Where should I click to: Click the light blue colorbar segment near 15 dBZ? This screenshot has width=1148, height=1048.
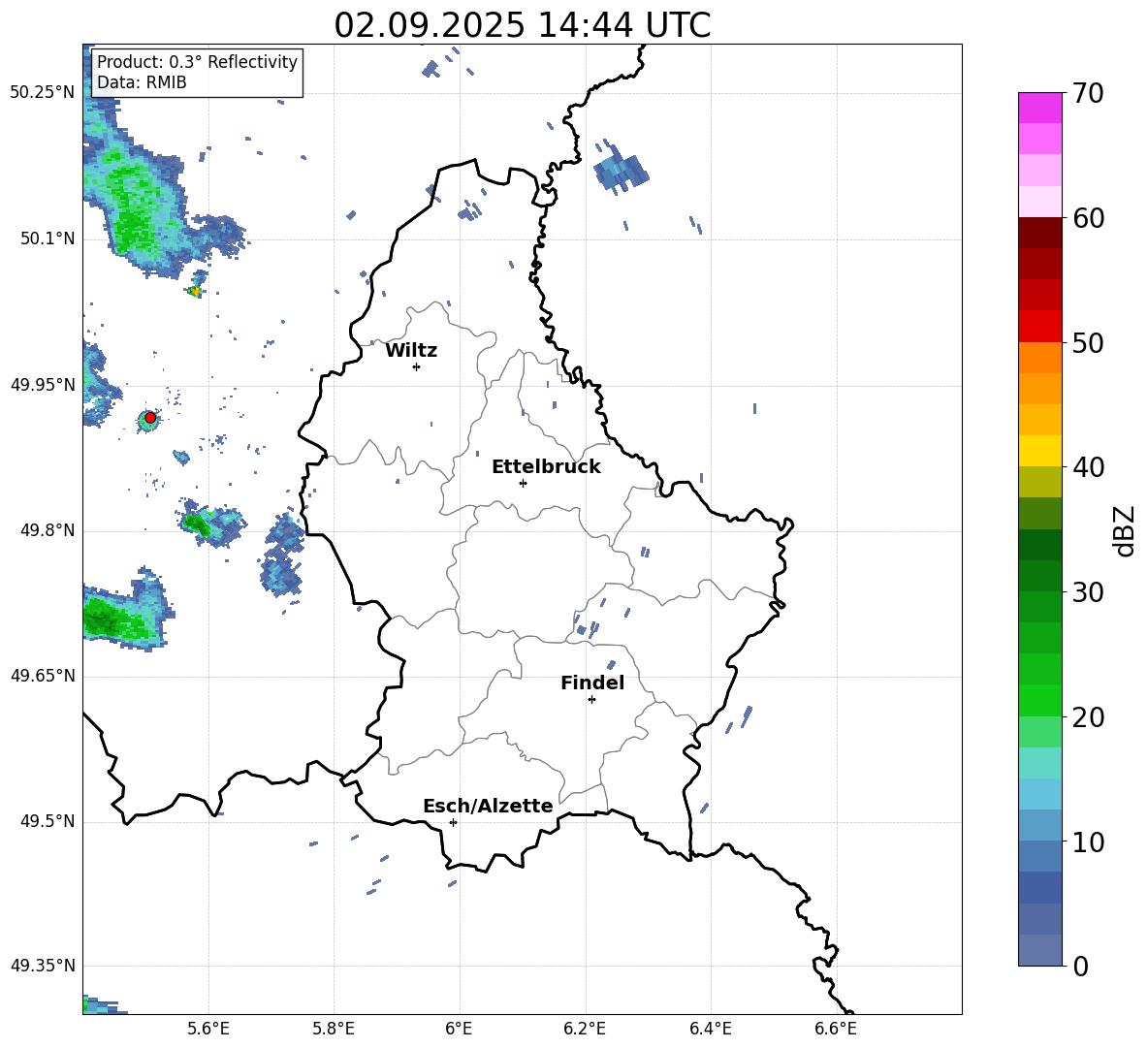click(x=1039, y=794)
